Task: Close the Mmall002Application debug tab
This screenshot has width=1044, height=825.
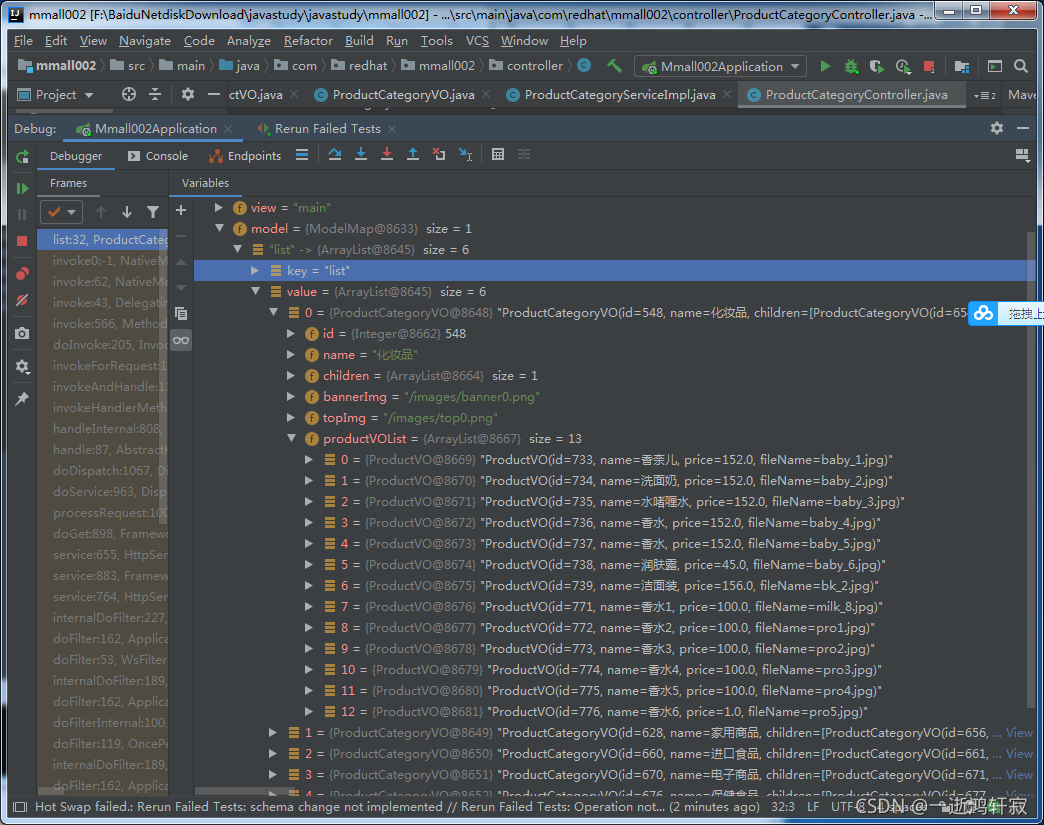Action: coord(228,129)
